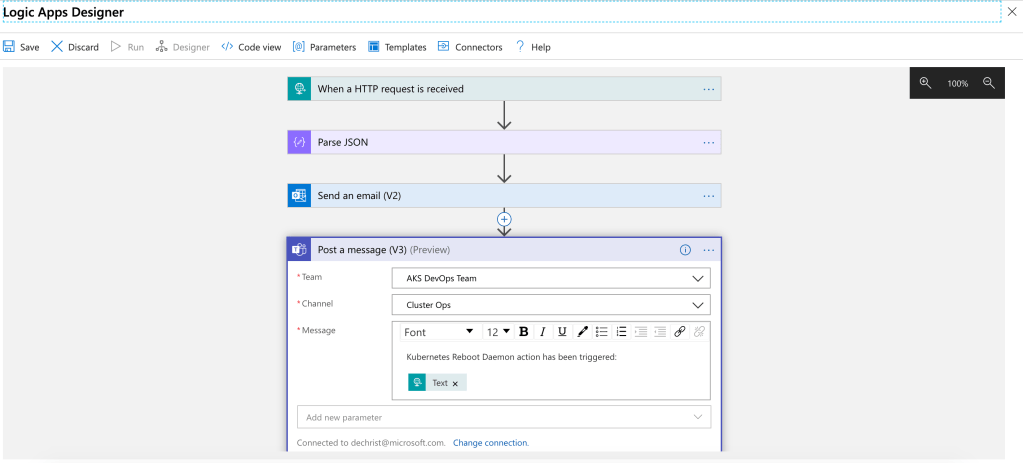Click the Change connection link
The width and height of the screenshot is (1023, 463).
[490, 443]
